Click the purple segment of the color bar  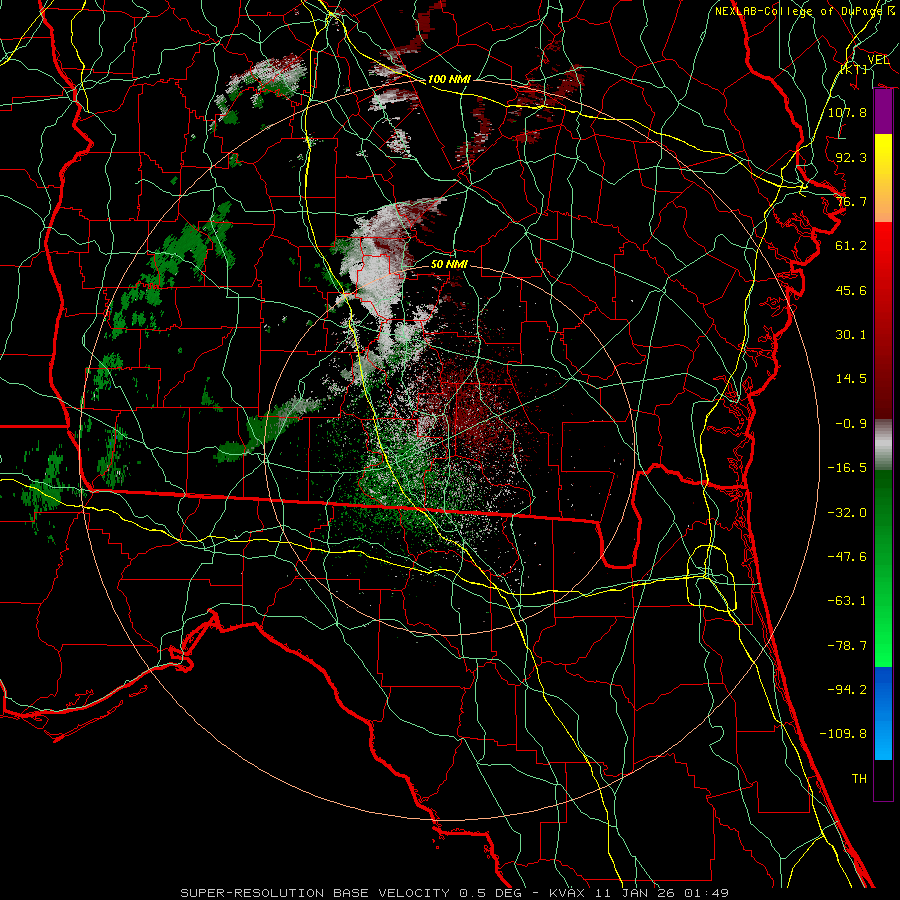[883, 111]
